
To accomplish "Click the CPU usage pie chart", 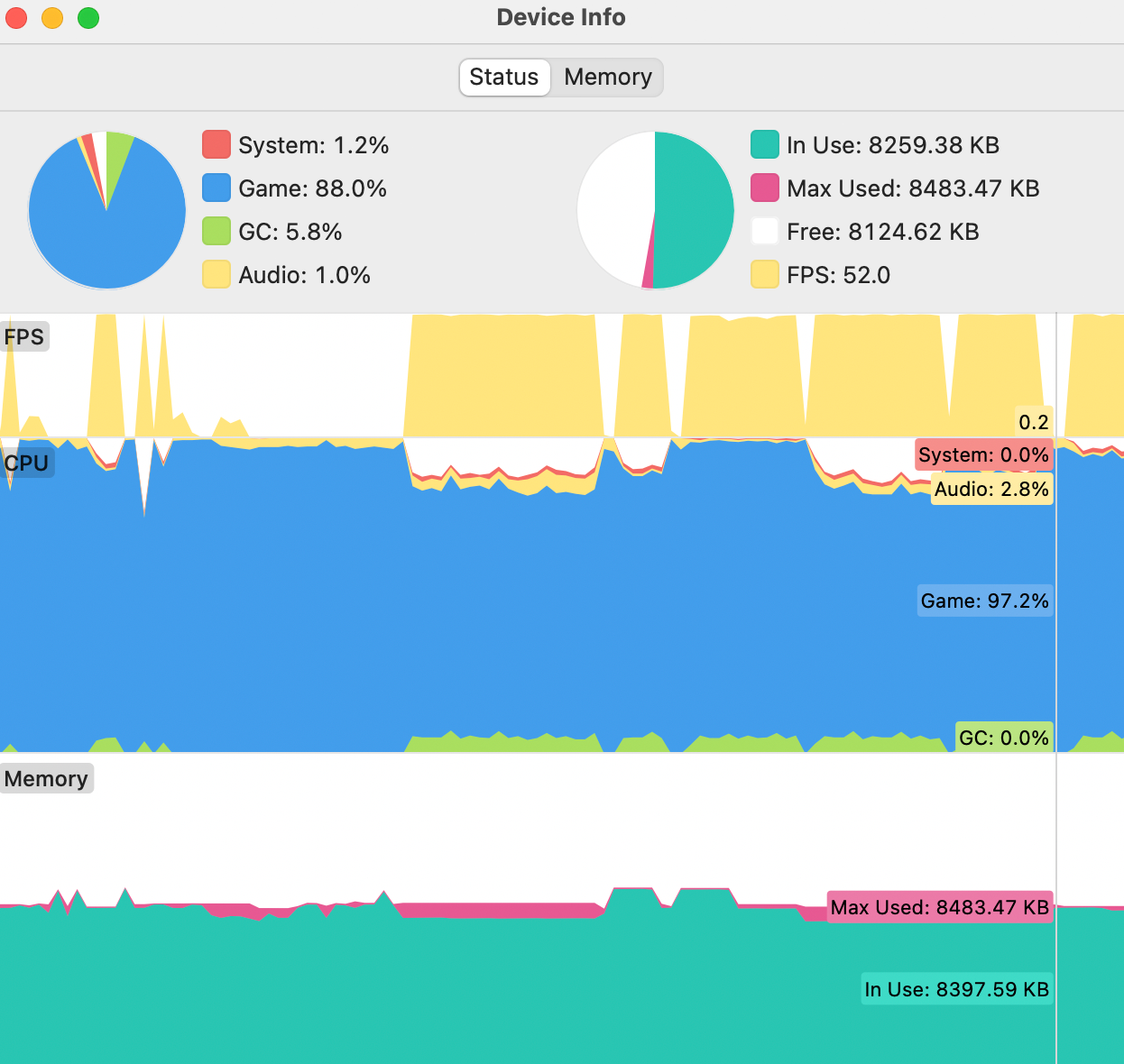I will tap(106, 210).
